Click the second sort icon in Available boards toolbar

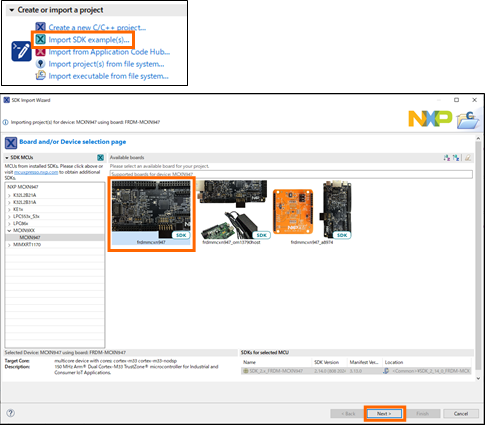coord(456,158)
